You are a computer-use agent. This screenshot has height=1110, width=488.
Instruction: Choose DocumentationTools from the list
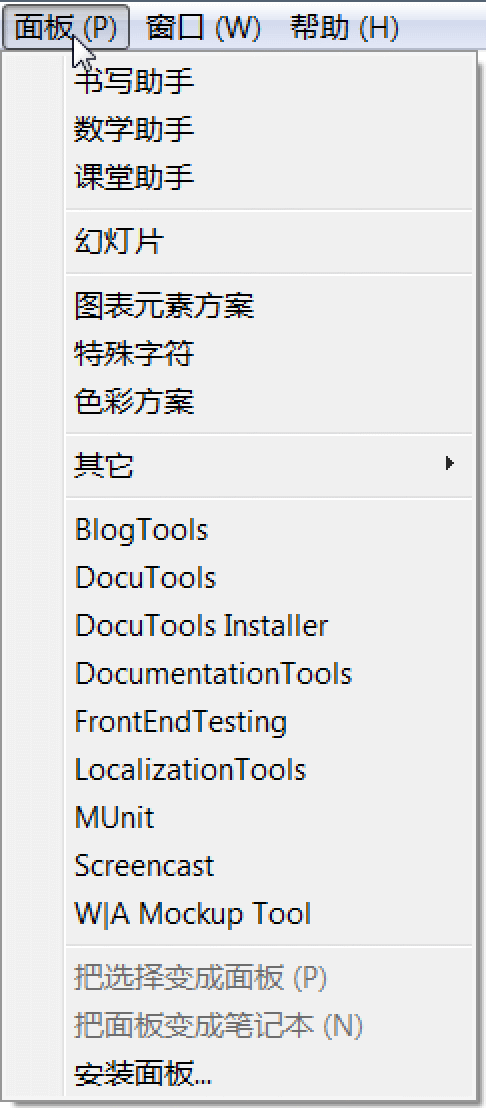click(269, 674)
